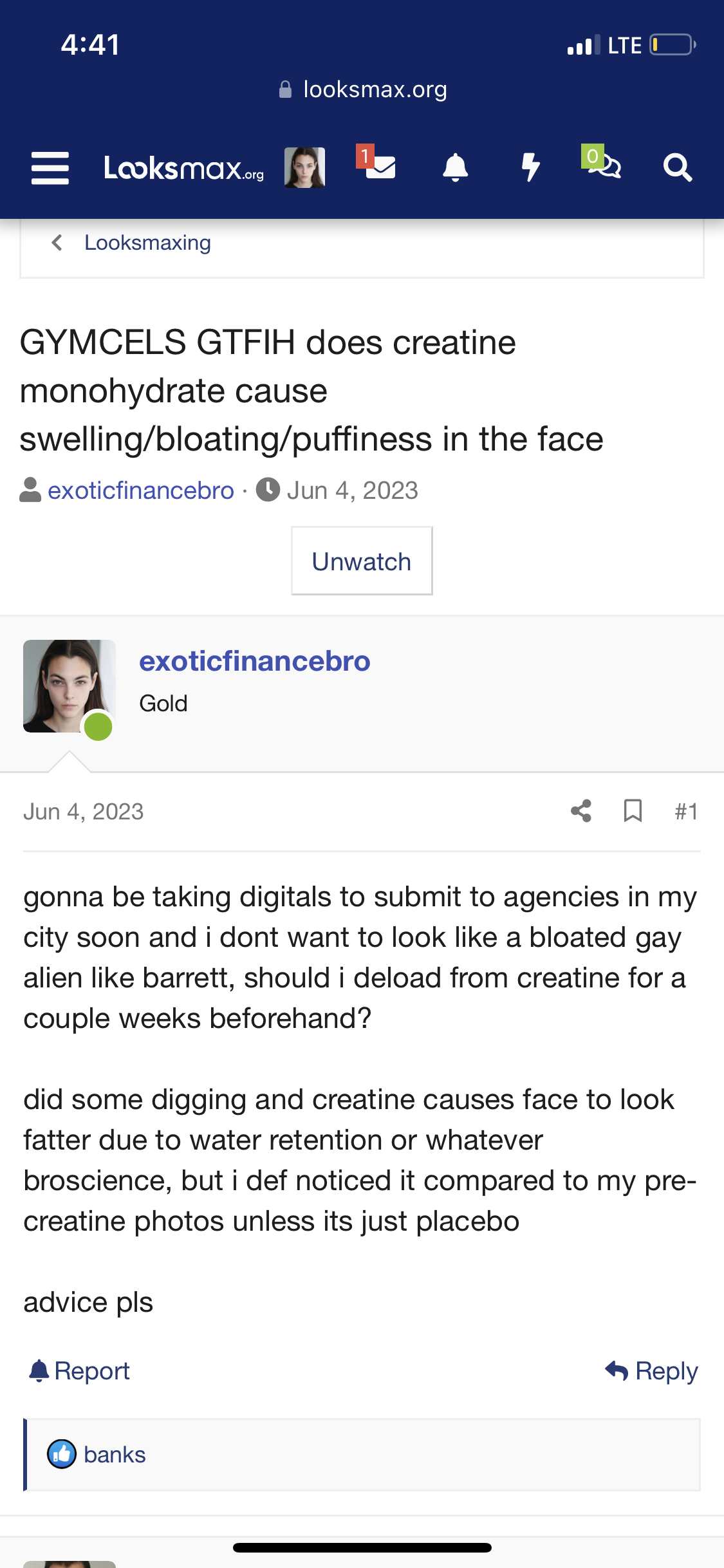Tap the looksmax.org URL address bar
Image resolution: width=724 pixels, height=1568 pixels.
[x=362, y=89]
